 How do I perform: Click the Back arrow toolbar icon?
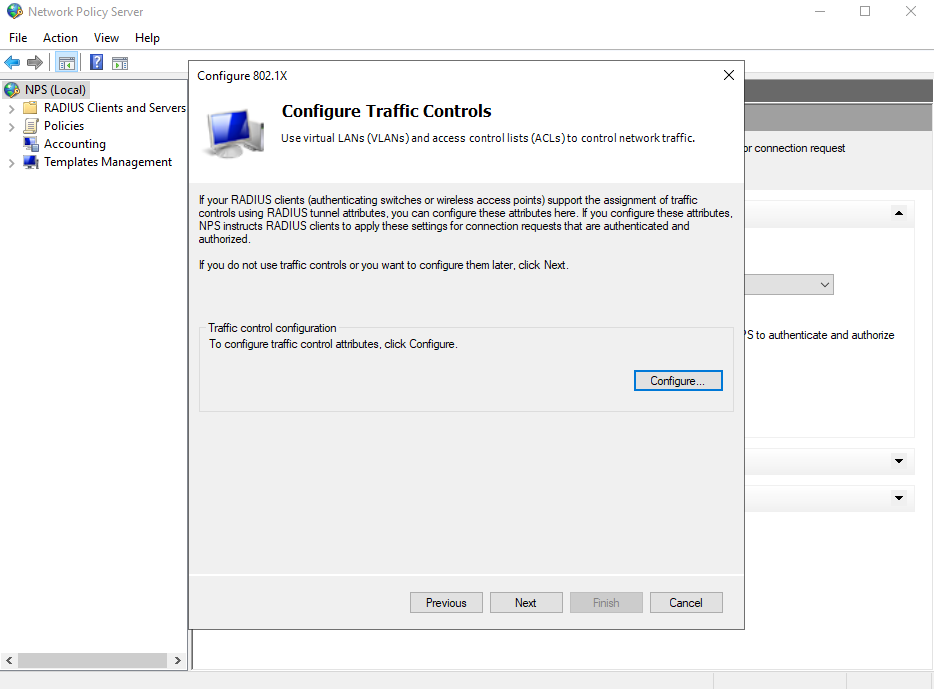pyautogui.click(x=12, y=63)
